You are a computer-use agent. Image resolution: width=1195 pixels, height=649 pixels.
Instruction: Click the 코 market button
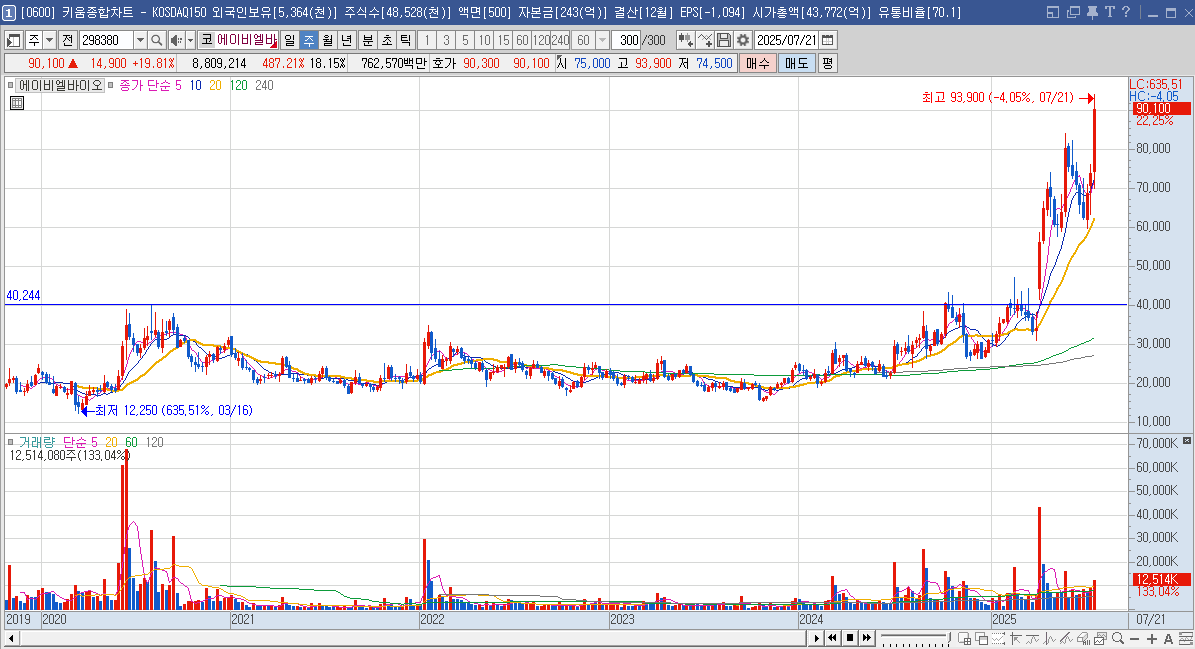[x=207, y=40]
